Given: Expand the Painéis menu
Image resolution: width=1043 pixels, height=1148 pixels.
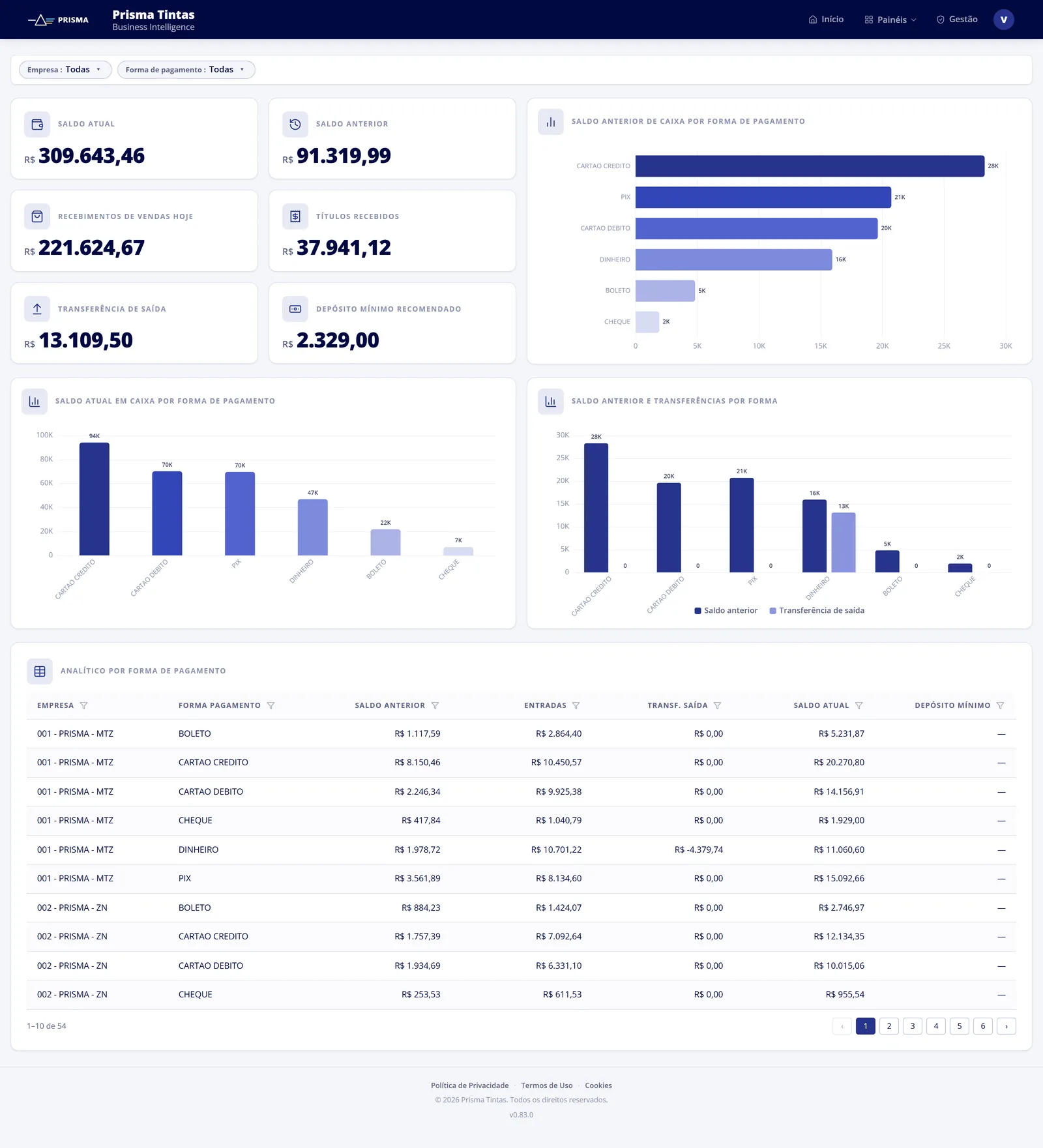Looking at the screenshot, I should [890, 20].
